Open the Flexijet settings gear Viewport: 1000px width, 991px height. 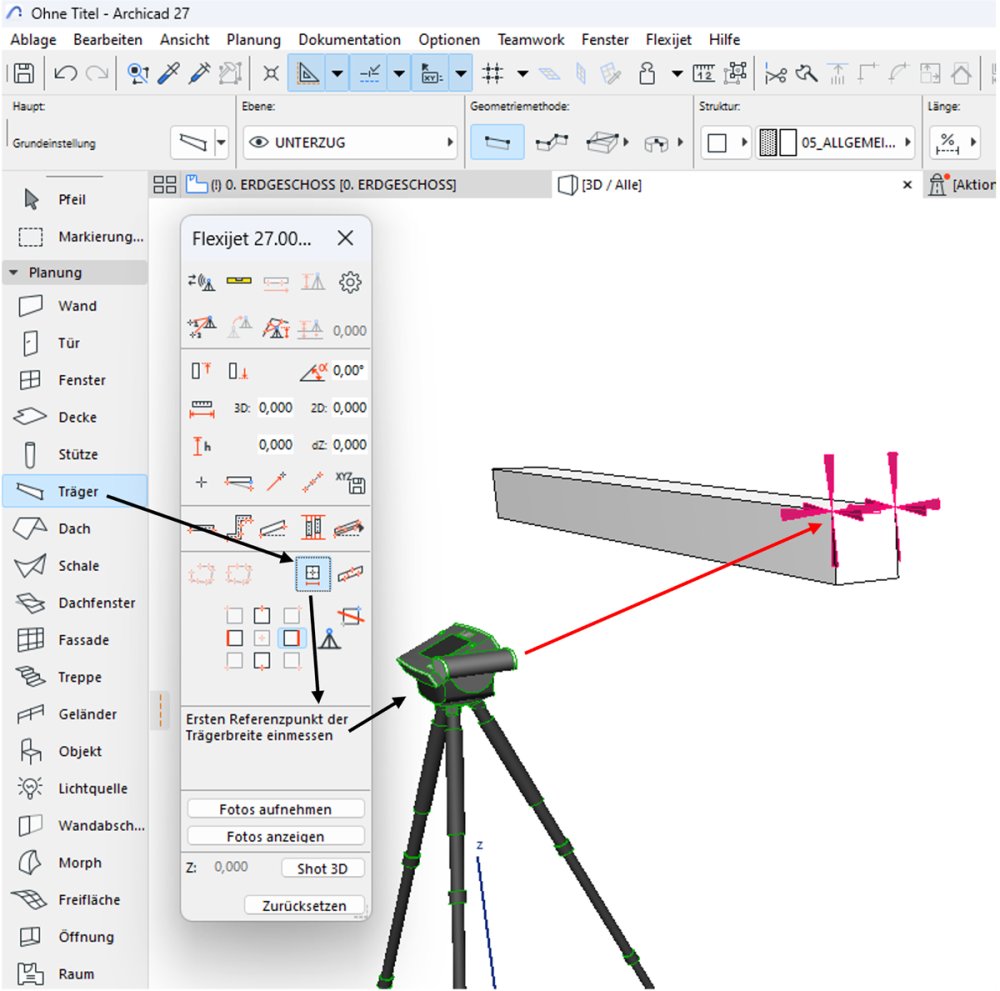pyautogui.click(x=349, y=282)
